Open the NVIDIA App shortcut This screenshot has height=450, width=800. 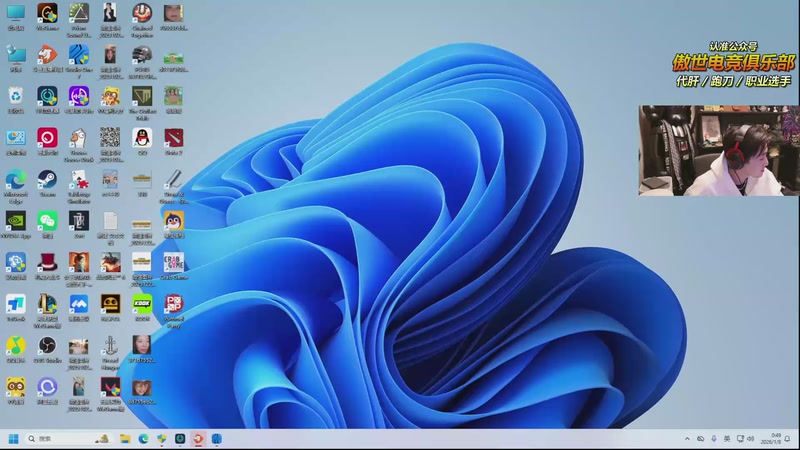point(16,221)
